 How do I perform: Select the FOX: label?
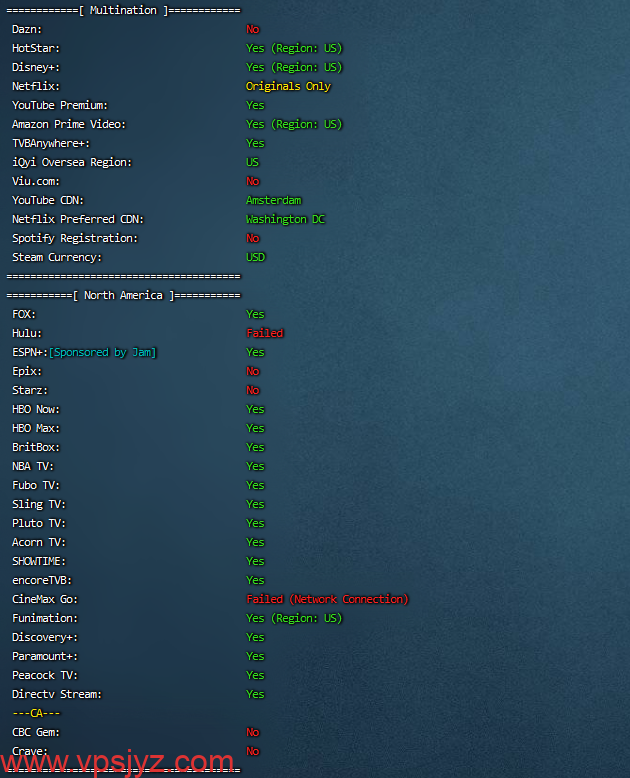tap(24, 314)
